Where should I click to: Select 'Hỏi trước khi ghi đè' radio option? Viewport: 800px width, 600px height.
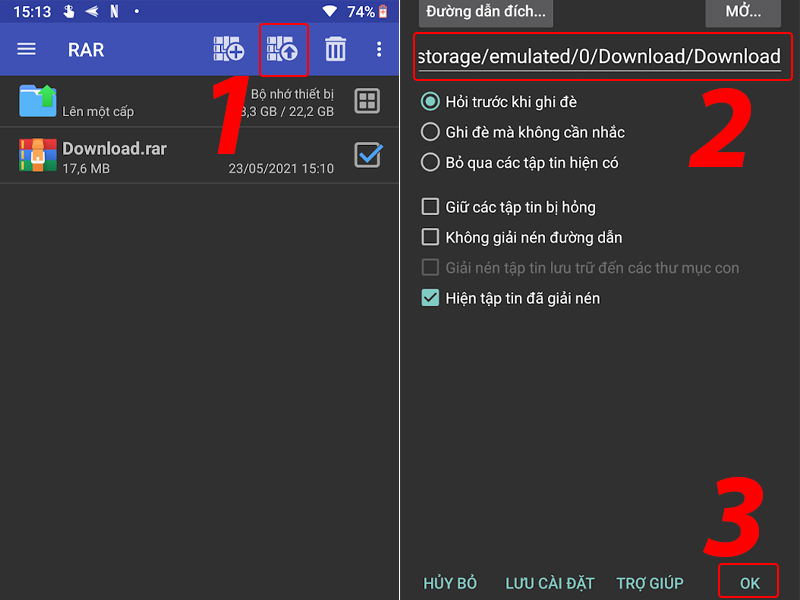pos(430,101)
